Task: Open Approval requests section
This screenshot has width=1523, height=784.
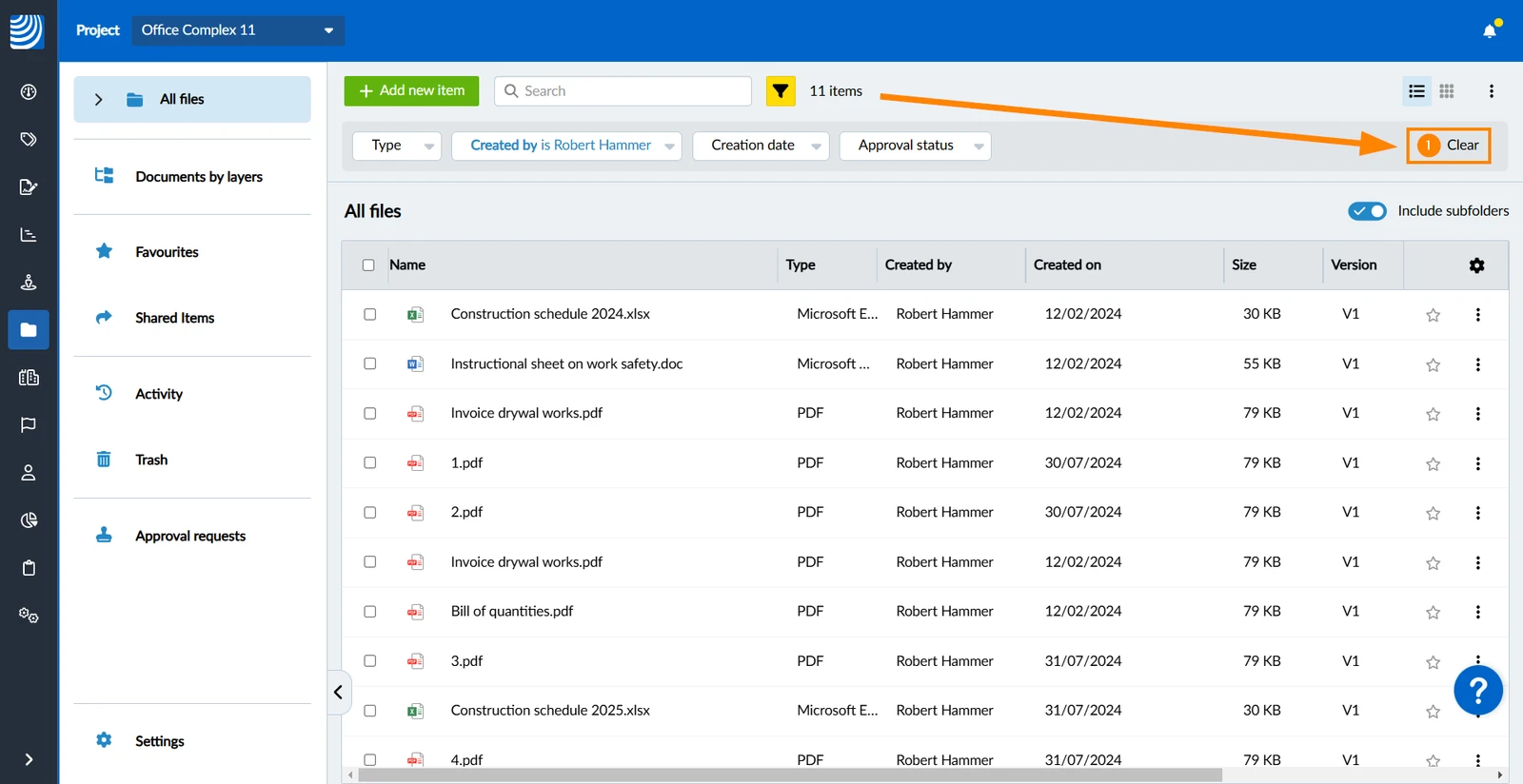Action: pos(192,536)
